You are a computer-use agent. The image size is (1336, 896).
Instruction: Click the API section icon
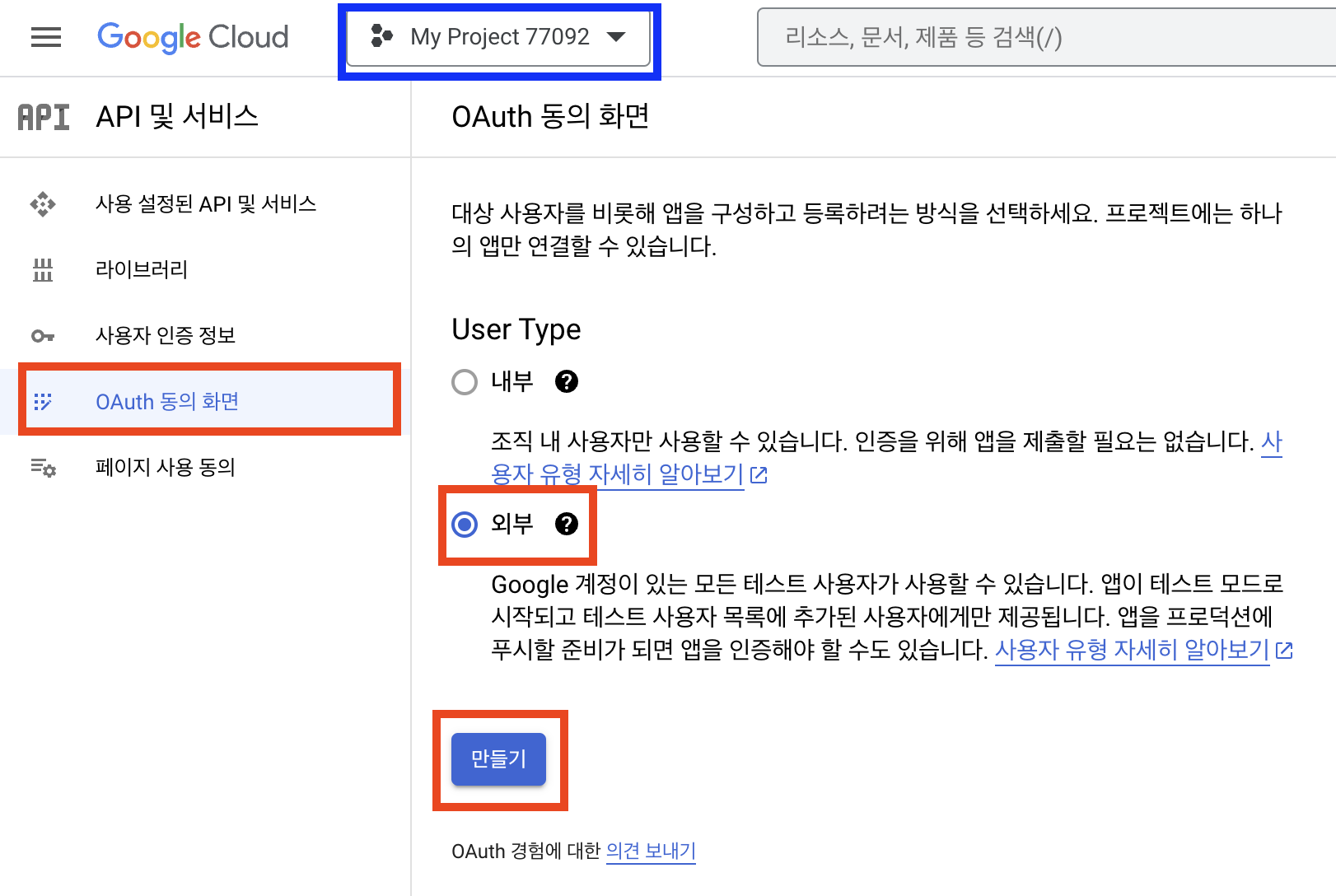pos(44,117)
